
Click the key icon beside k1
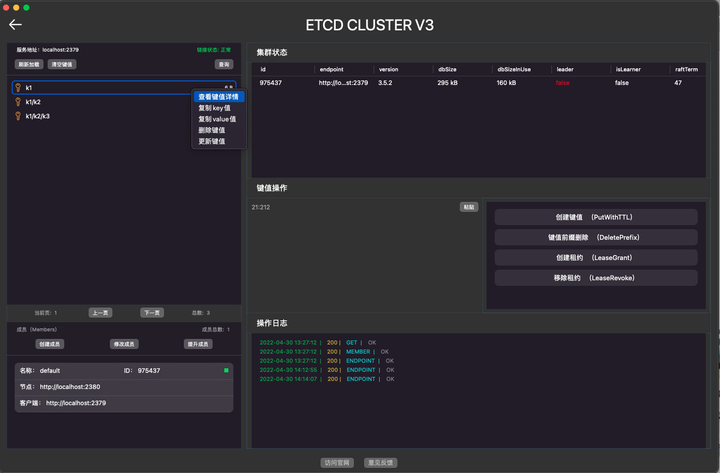(18, 87)
